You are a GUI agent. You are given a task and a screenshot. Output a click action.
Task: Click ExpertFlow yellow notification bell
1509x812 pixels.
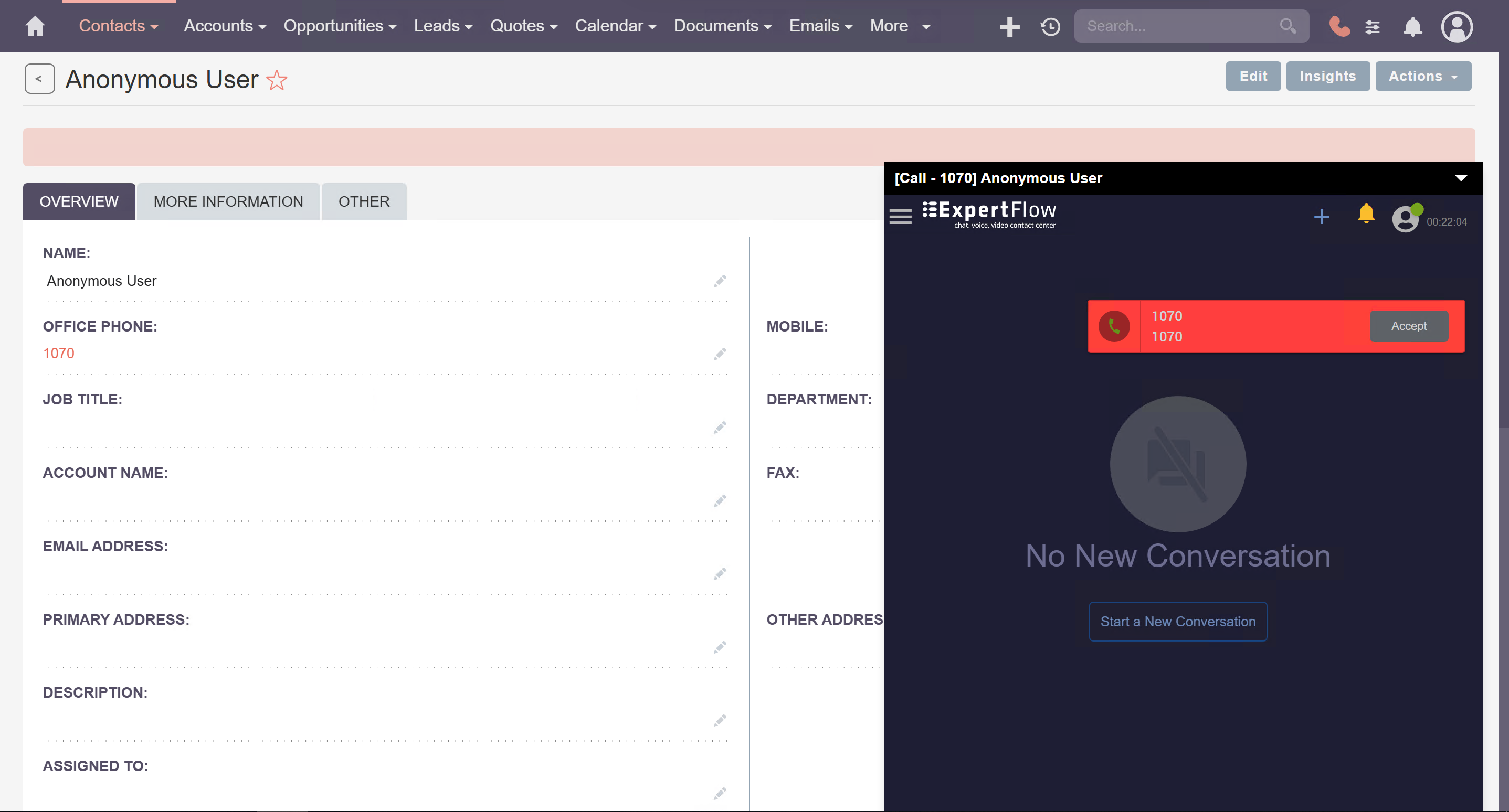(x=1366, y=214)
